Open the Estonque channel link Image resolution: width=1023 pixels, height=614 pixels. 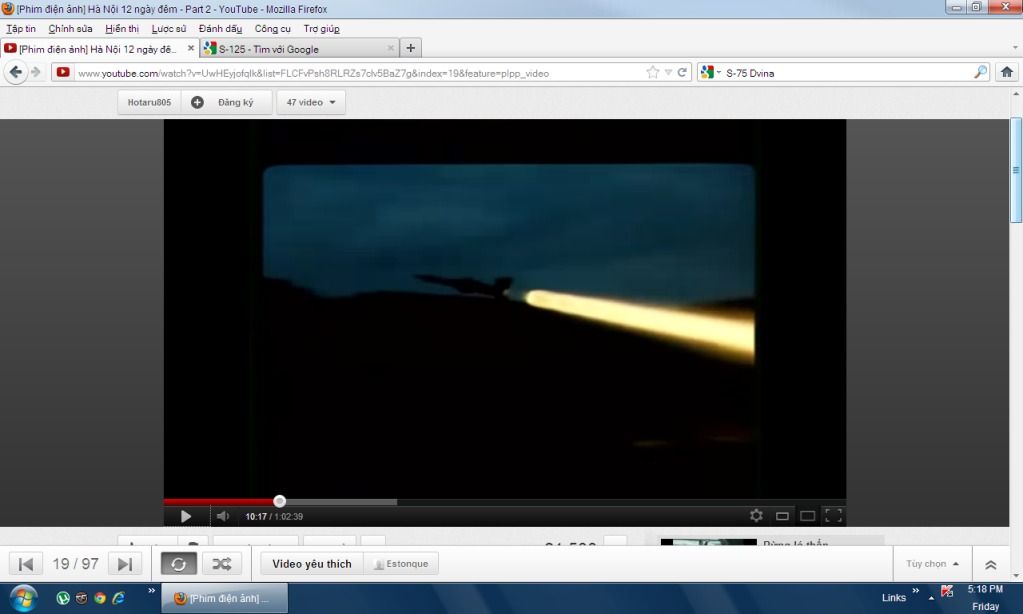point(401,564)
